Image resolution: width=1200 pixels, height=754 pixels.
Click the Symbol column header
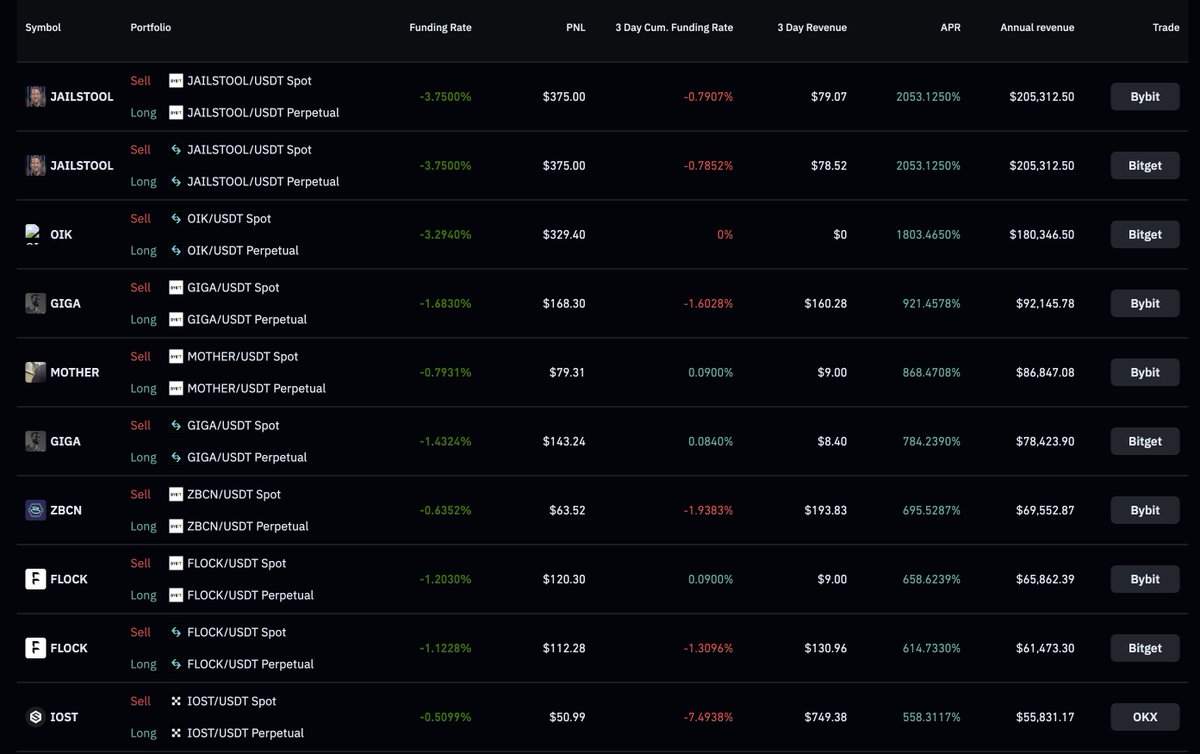(43, 28)
